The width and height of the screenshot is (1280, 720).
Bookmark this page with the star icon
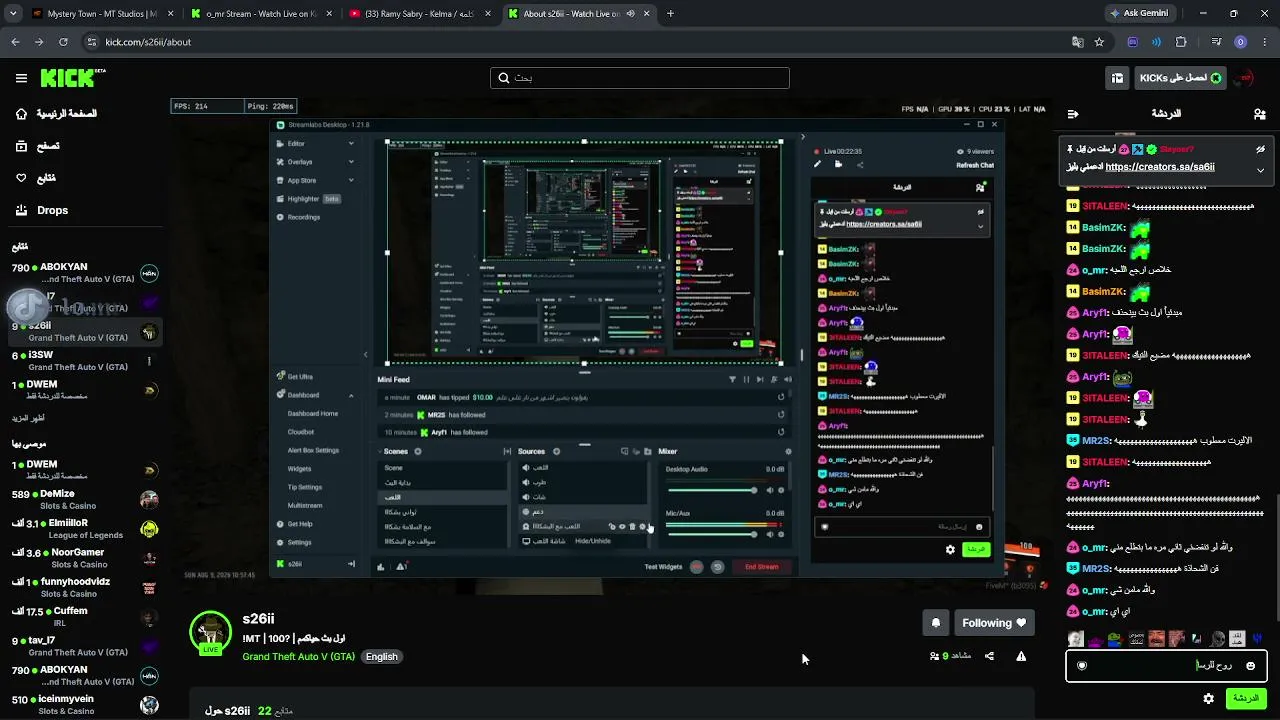(1099, 42)
